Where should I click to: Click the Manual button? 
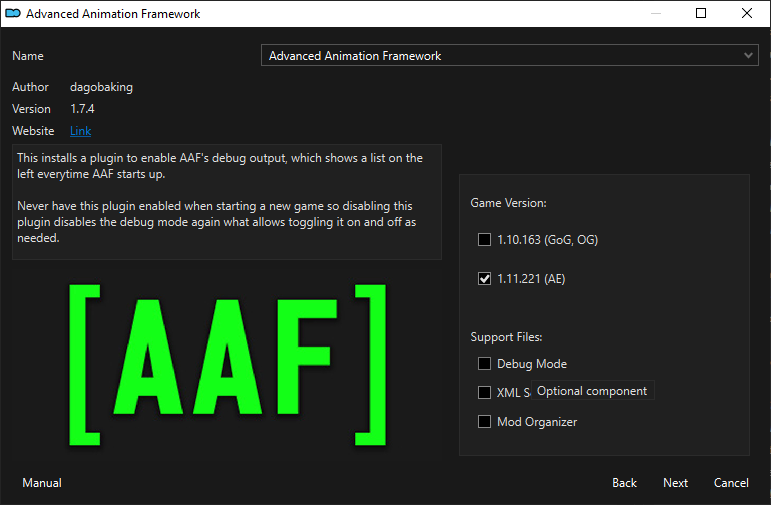(42, 483)
